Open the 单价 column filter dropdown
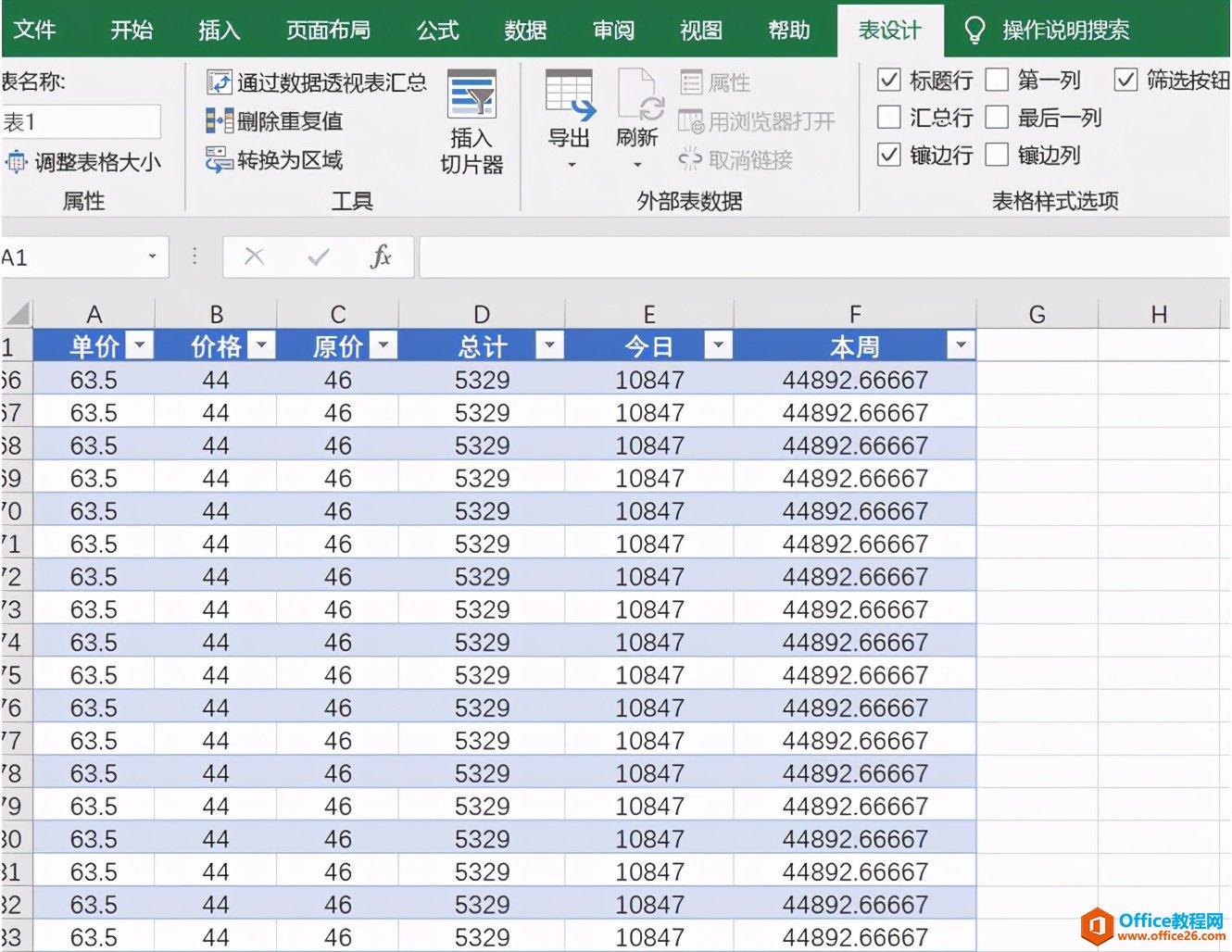 (140, 345)
